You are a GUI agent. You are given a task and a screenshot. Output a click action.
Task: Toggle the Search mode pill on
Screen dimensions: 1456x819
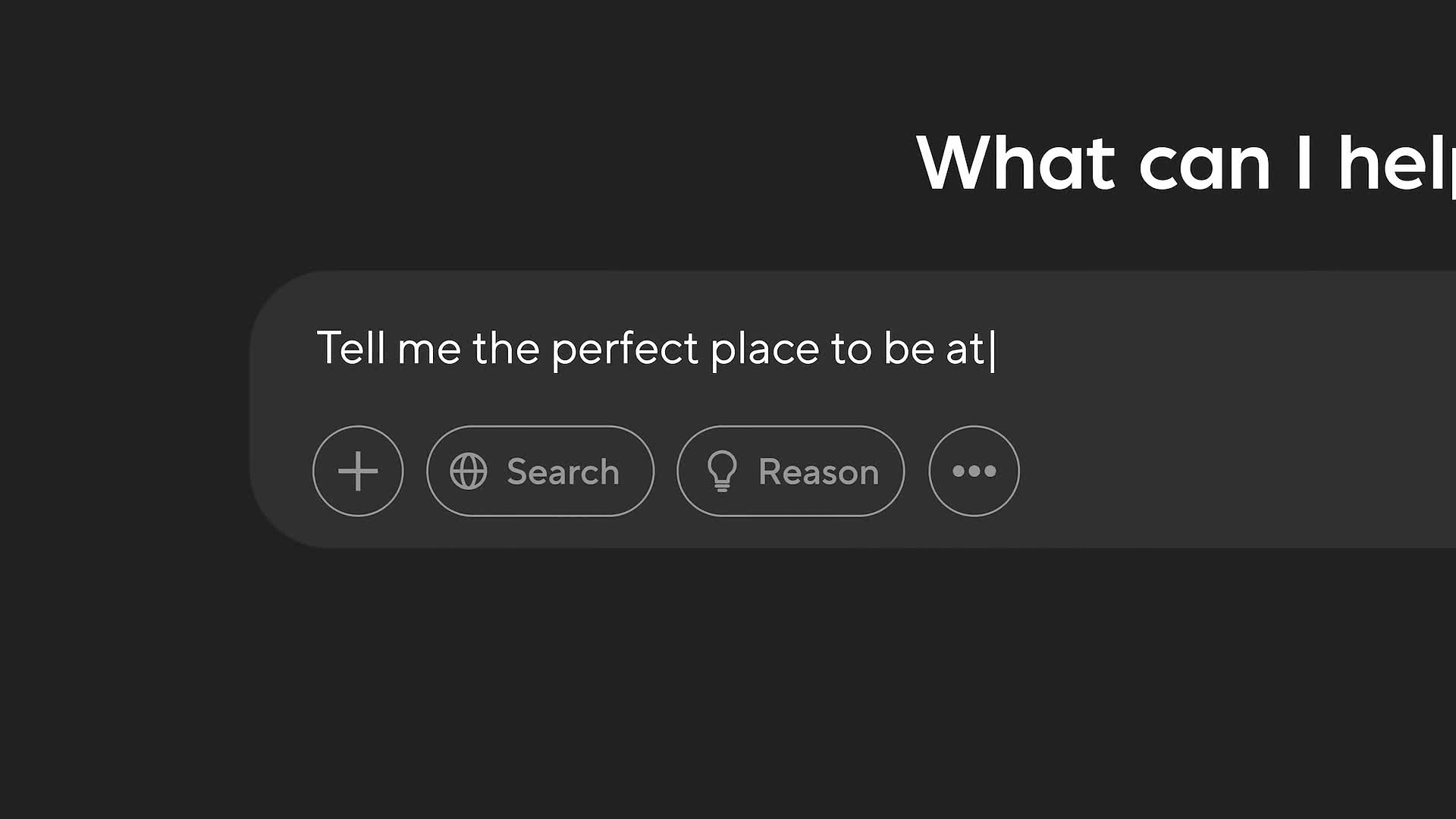point(540,471)
